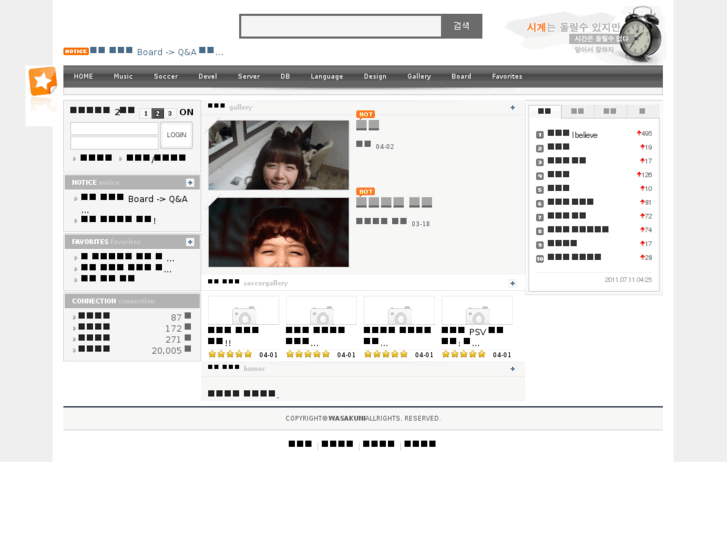
Task: Select login page option 2
Action: point(158,114)
